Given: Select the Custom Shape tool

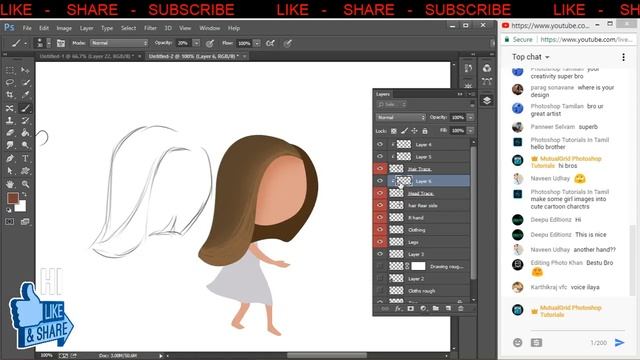Looking at the screenshot, I should 25,171.
